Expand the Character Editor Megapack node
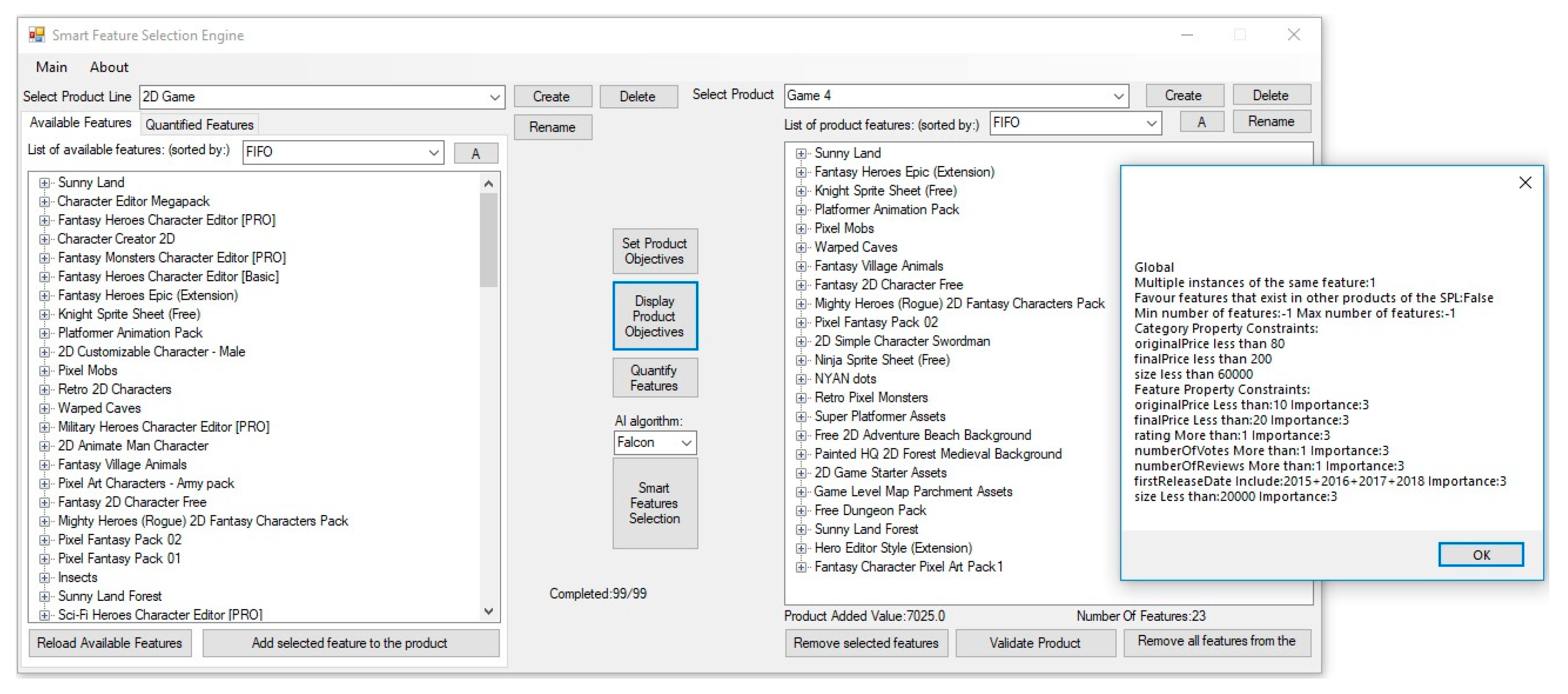The width and height of the screenshot is (1568, 694). pos(44,202)
